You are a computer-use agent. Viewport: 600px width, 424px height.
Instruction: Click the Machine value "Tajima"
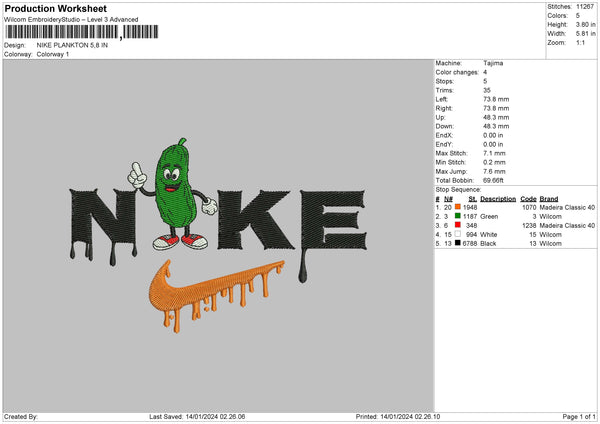493,63
